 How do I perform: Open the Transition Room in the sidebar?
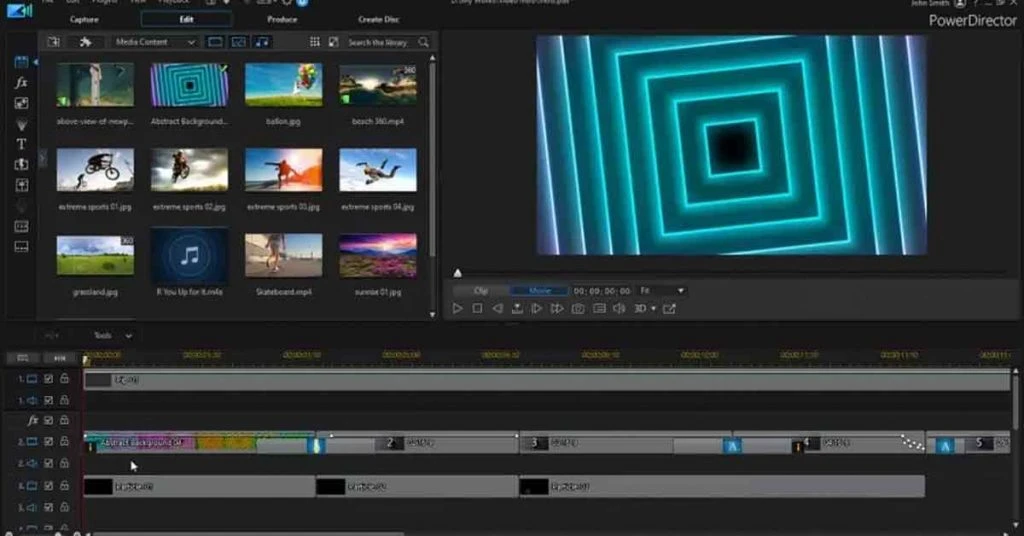click(x=21, y=165)
